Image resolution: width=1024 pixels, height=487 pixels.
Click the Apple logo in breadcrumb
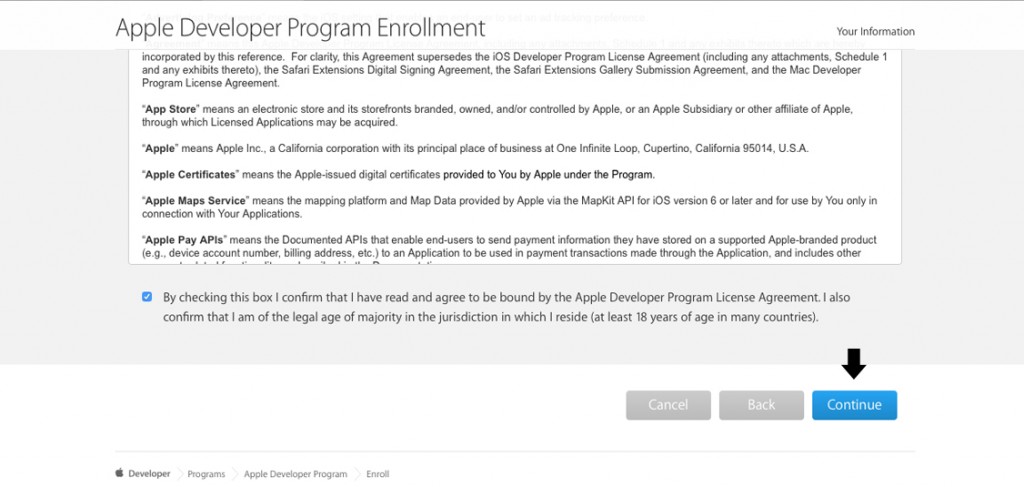click(120, 473)
